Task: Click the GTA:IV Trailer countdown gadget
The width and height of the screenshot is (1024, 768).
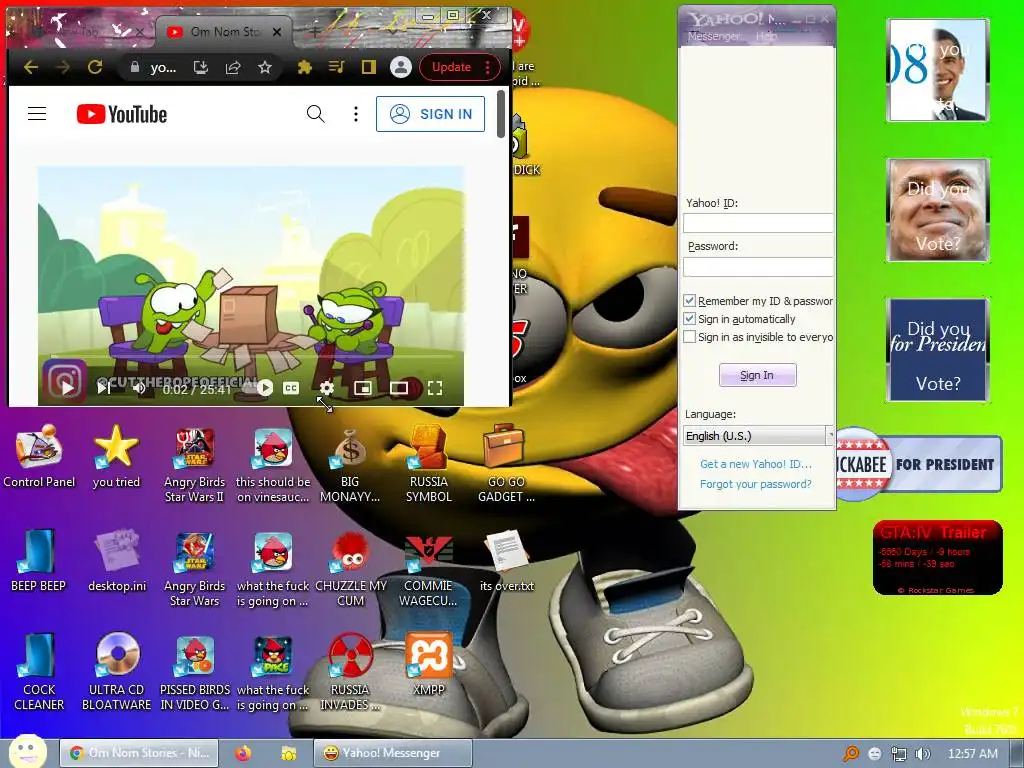Action: point(937,558)
